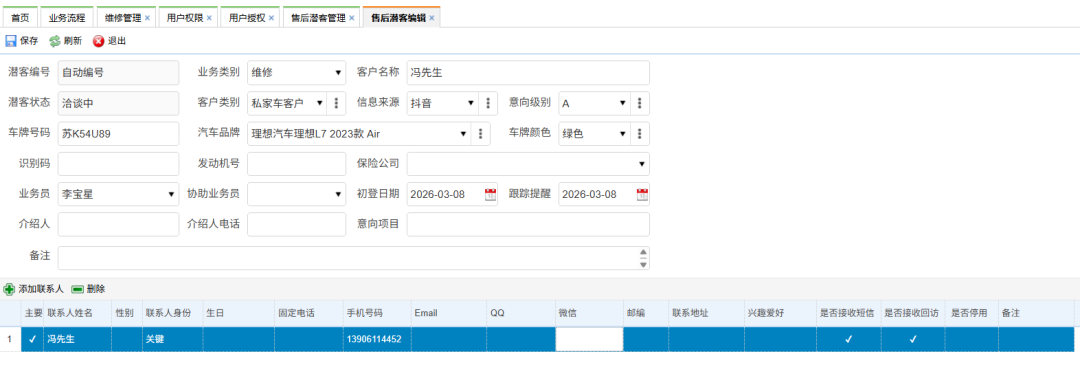Click the 联系地址 column header
The height and width of the screenshot is (376, 1080).
[x=706, y=313]
